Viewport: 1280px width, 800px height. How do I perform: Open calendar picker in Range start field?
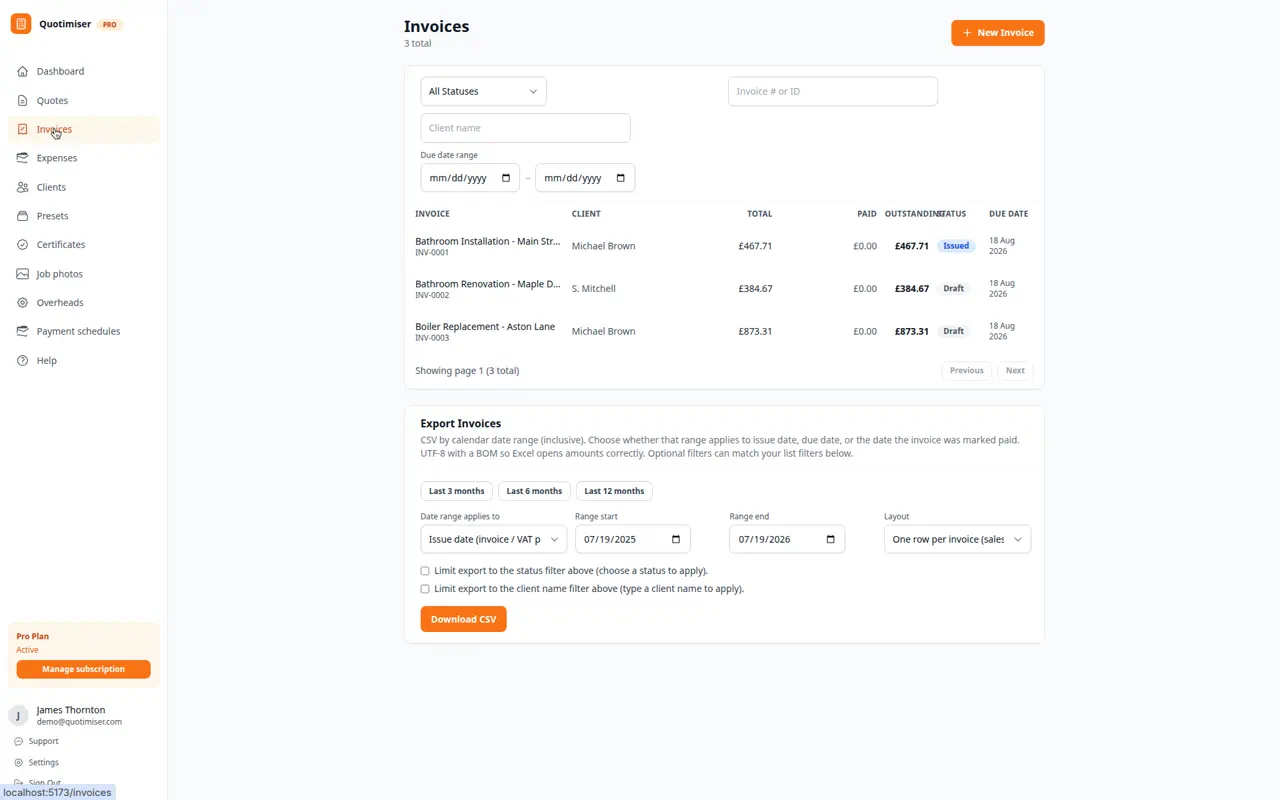[x=676, y=539]
